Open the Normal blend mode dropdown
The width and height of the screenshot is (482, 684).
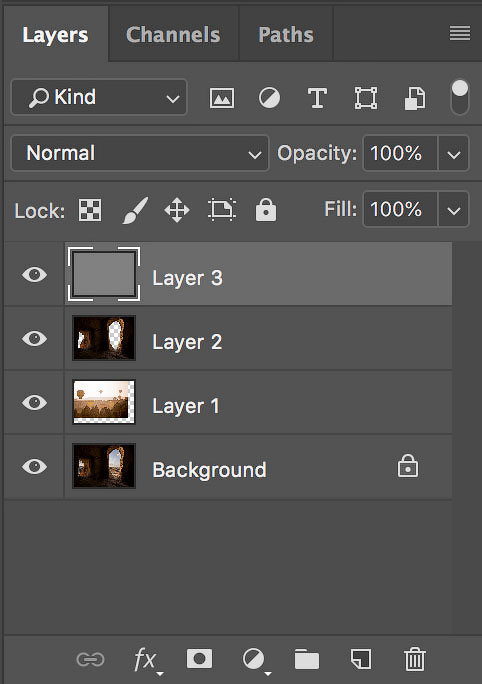point(140,153)
